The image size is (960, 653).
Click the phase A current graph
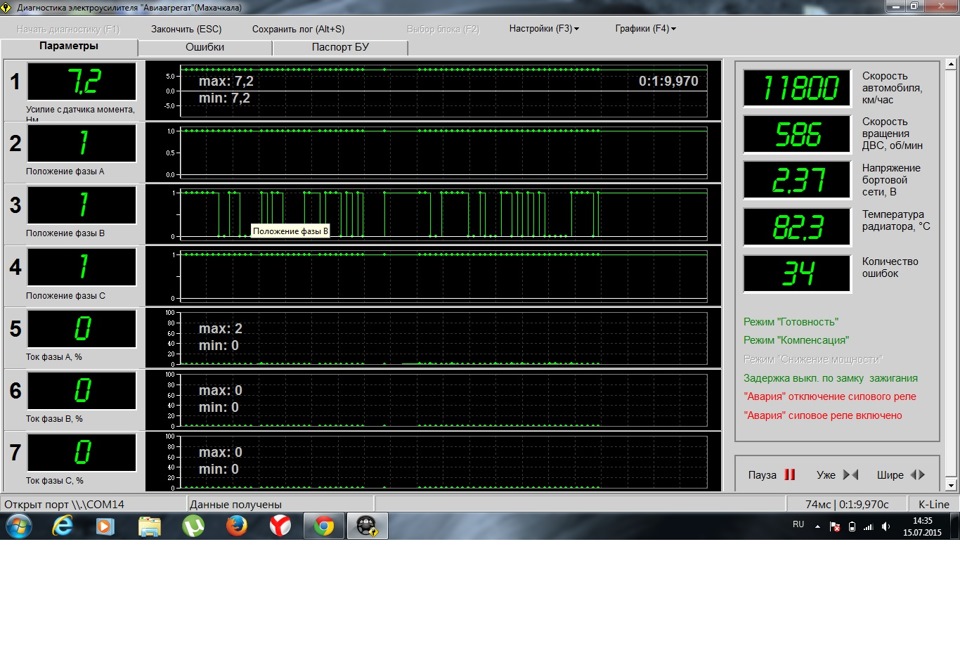click(x=433, y=337)
